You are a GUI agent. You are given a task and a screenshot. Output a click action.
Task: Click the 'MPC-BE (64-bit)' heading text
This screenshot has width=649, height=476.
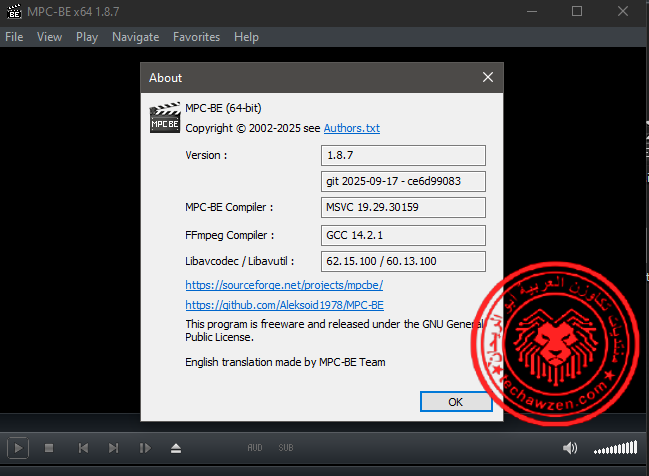pyautogui.click(x=223, y=108)
